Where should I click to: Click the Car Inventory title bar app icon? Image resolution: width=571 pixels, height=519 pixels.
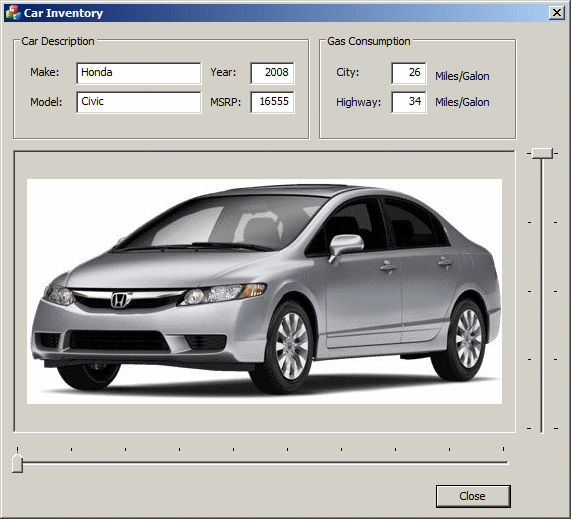point(13,13)
